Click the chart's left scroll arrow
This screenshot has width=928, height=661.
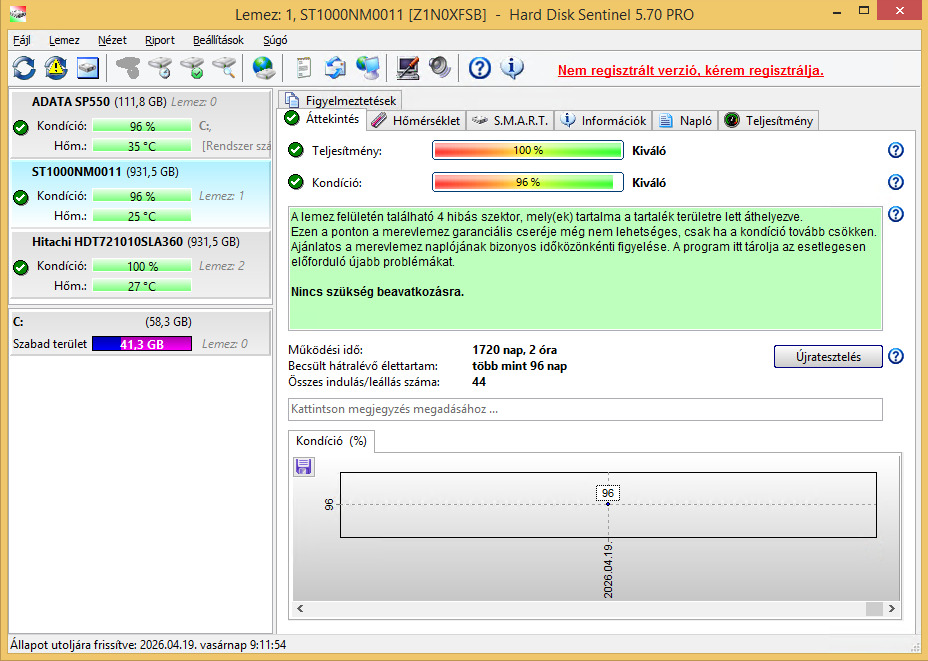pos(300,608)
